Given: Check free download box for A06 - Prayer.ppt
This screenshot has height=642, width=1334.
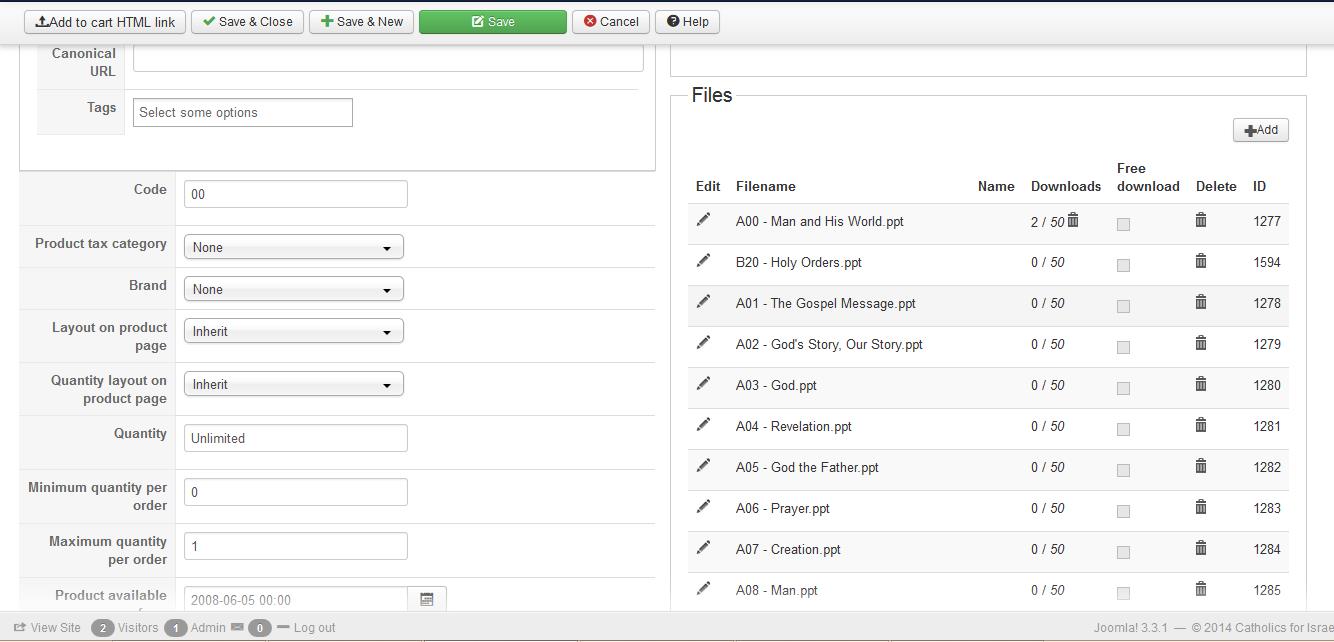Looking at the screenshot, I should (1123, 511).
